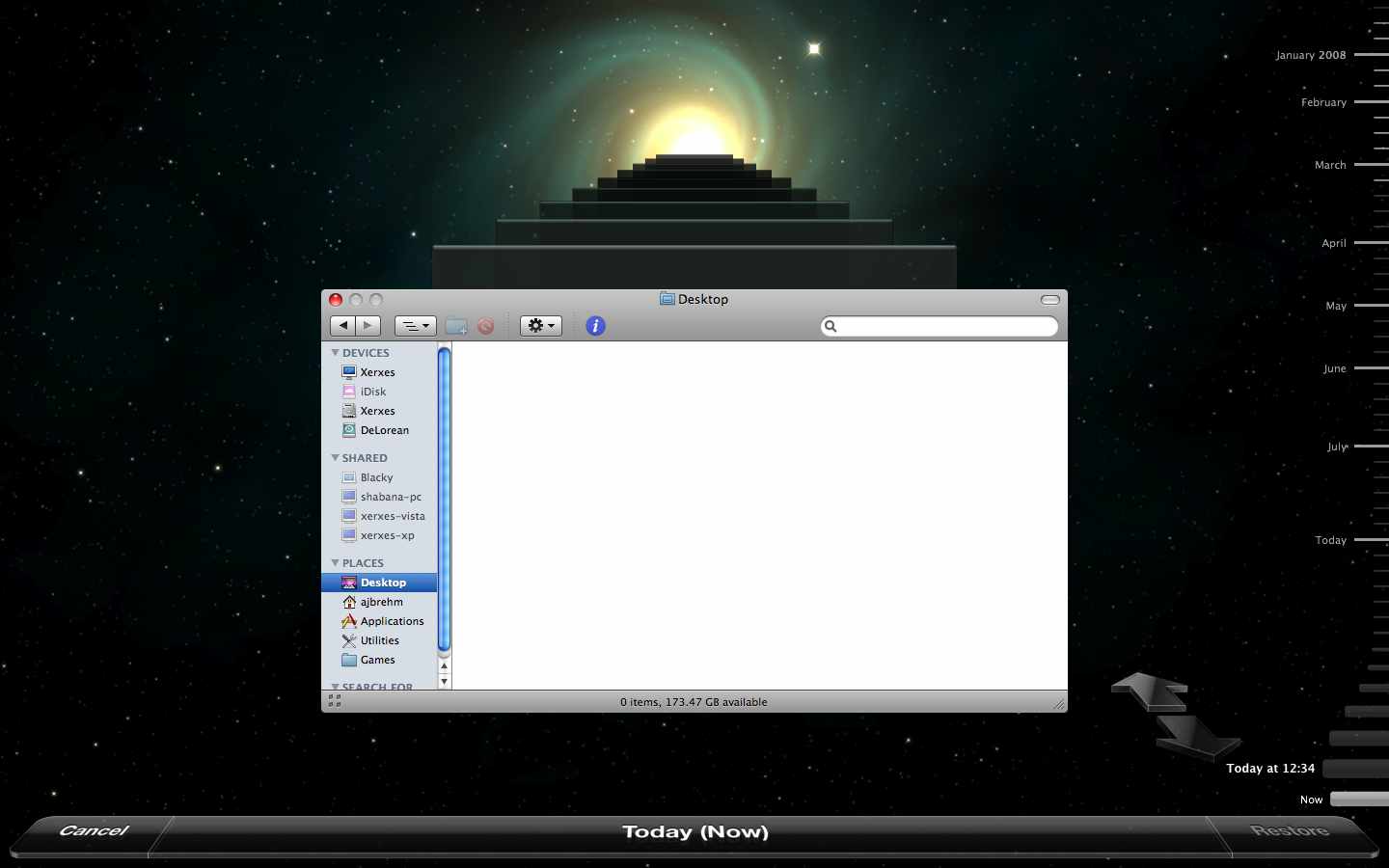
Task: Open shared computer xerxes-vista
Action: pyautogui.click(x=393, y=516)
